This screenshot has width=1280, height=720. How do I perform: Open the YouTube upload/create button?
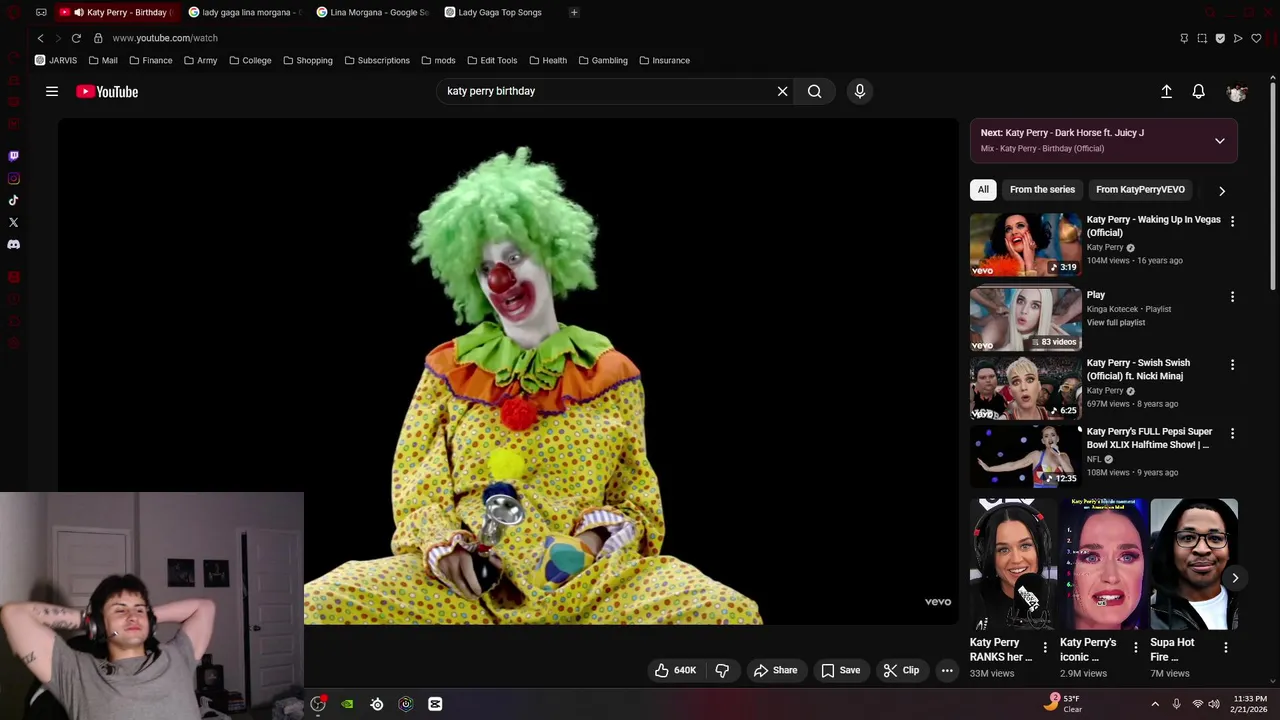coord(1166,91)
